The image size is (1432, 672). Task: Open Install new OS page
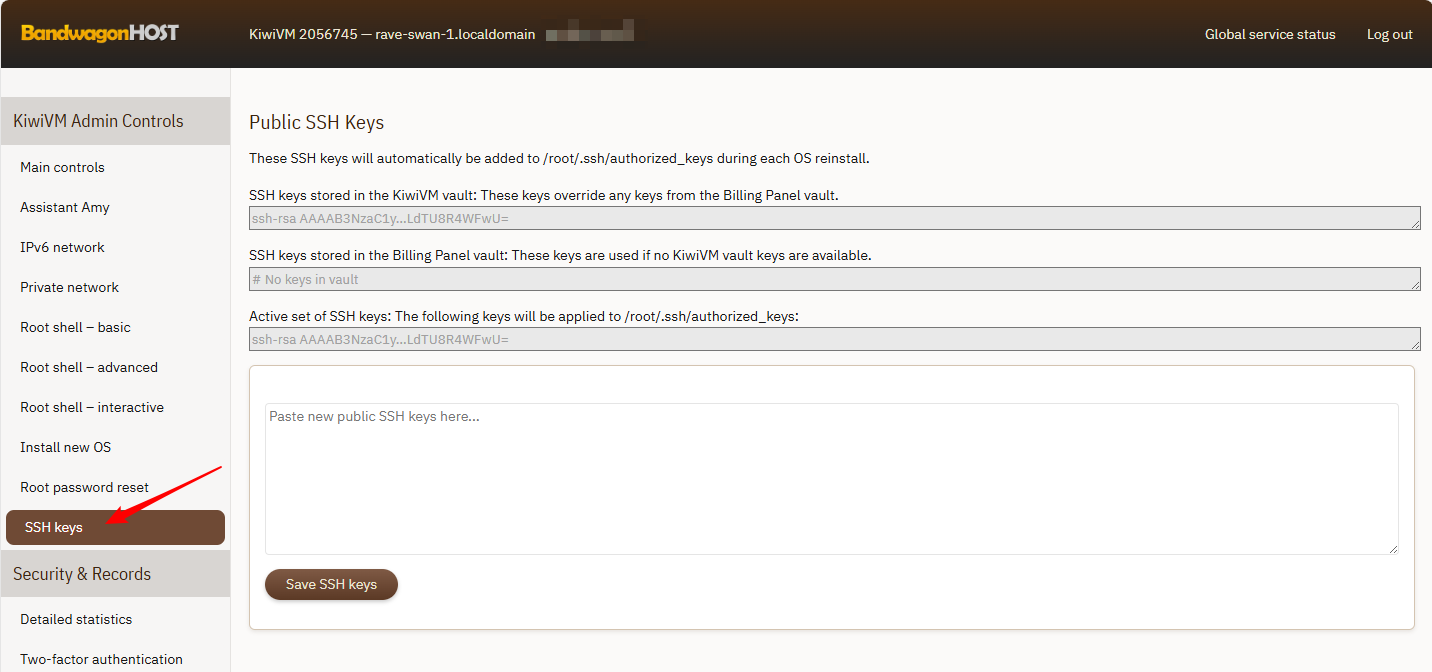click(x=65, y=447)
